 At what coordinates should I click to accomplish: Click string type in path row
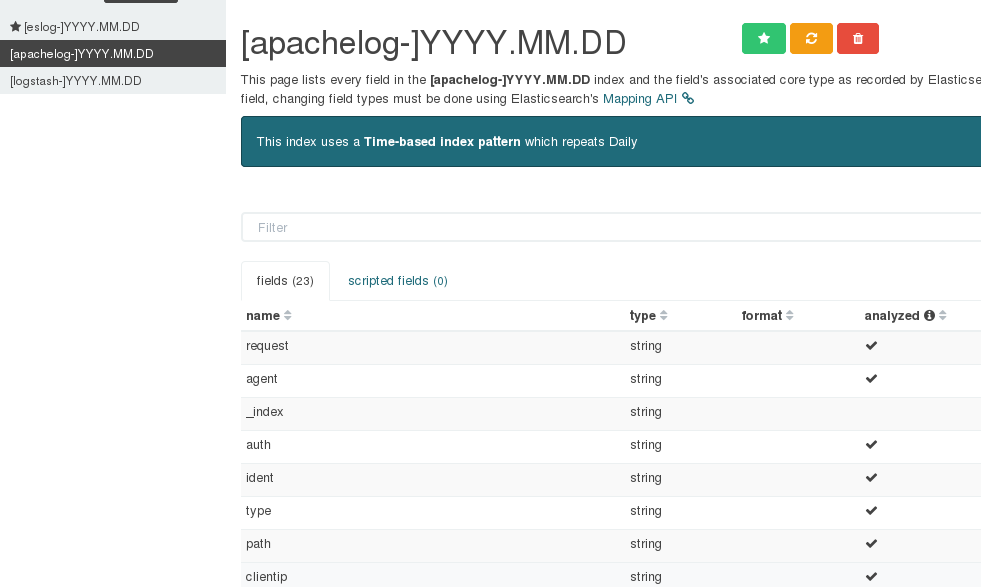(646, 544)
